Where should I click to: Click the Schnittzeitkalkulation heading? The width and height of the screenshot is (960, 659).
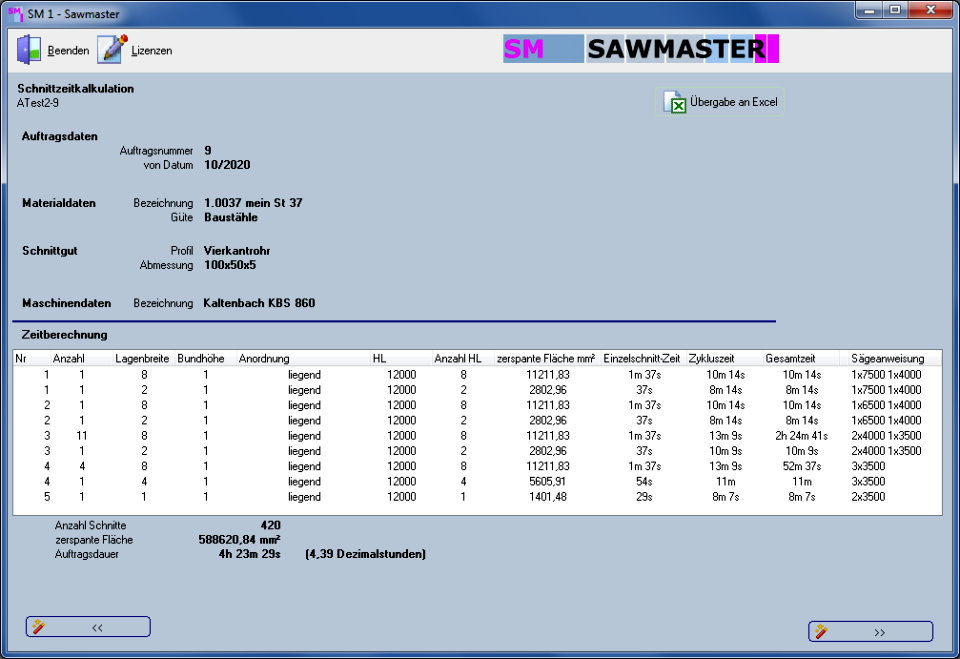pos(75,88)
